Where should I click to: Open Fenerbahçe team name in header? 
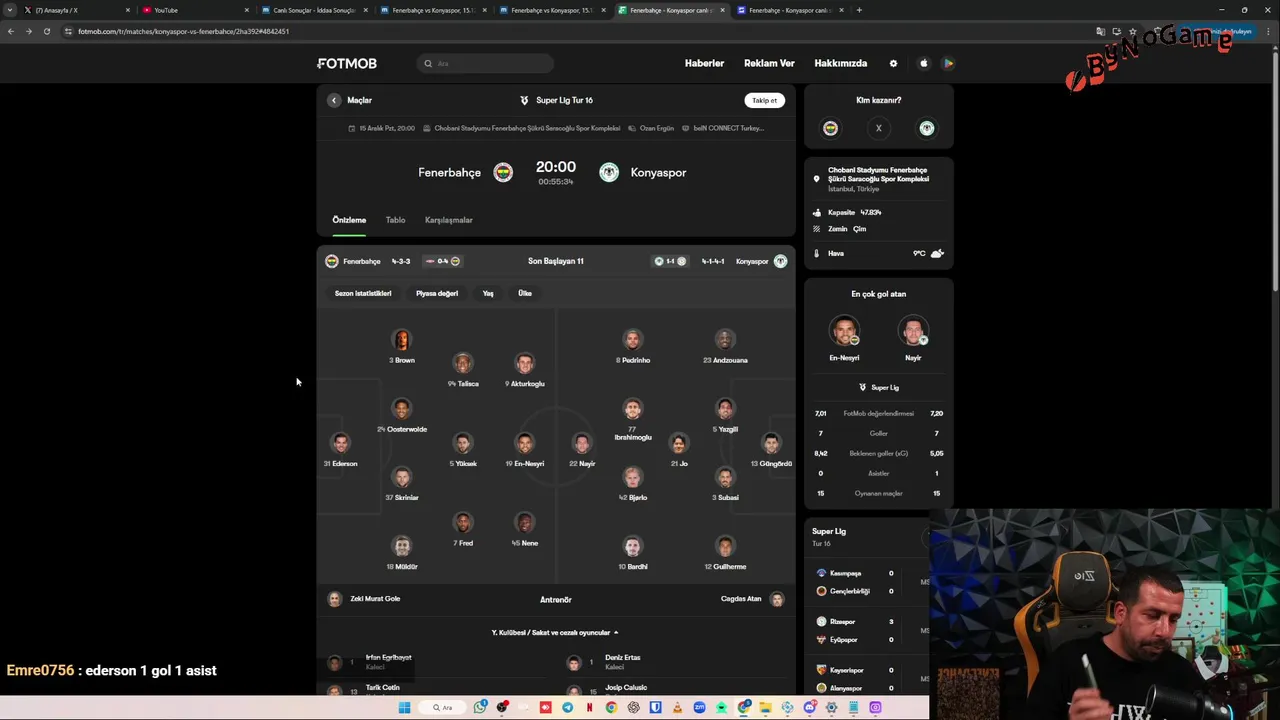coord(449,173)
